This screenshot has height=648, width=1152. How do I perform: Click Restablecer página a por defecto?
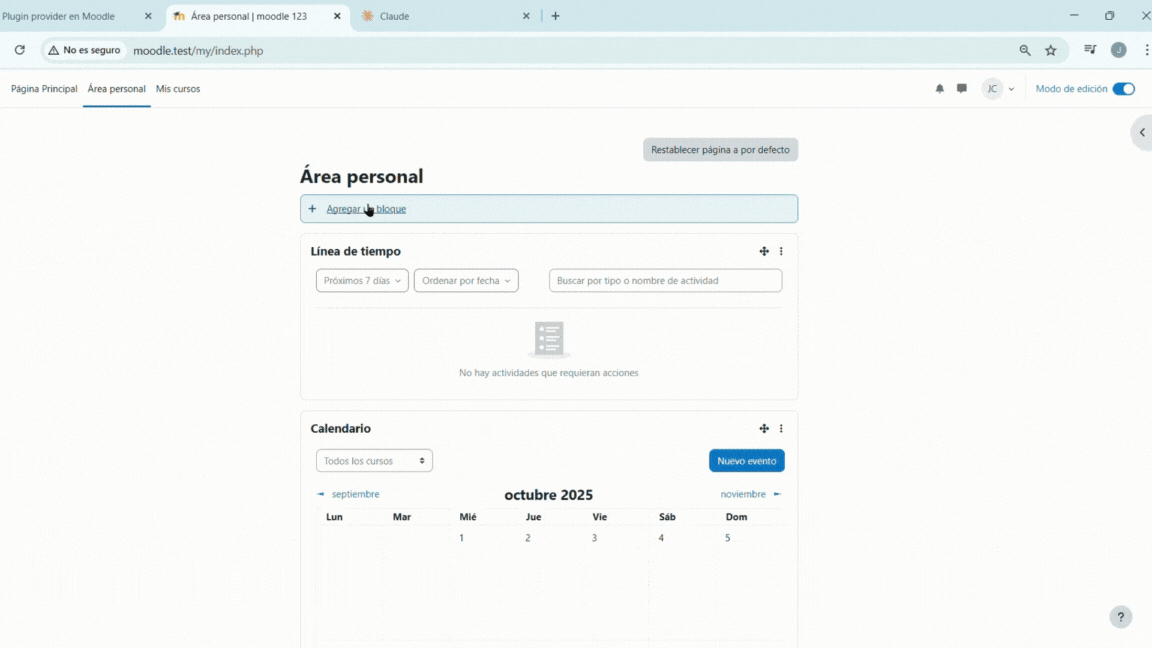720,149
